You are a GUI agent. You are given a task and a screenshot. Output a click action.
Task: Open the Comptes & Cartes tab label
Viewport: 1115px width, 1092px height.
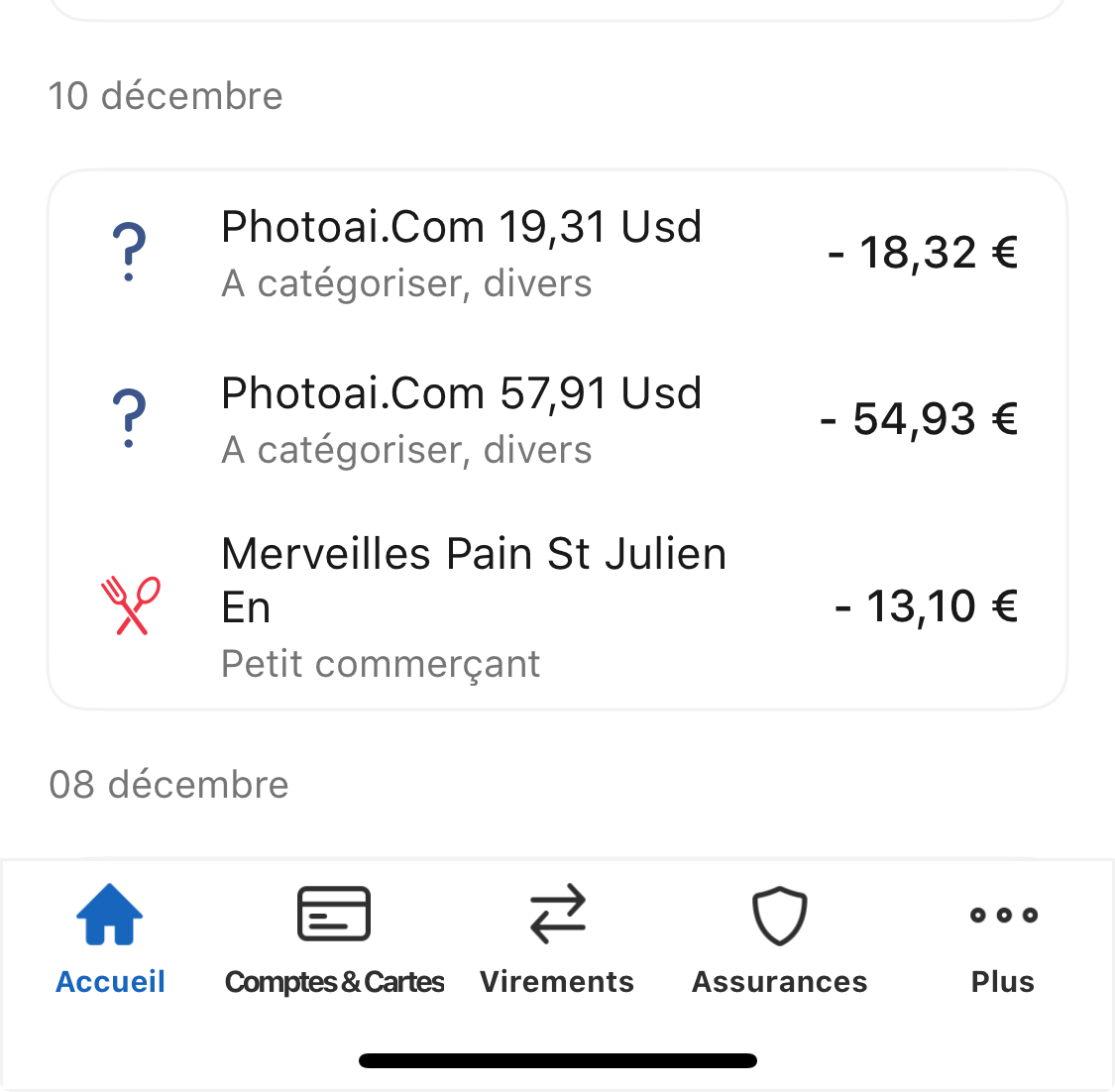(334, 982)
